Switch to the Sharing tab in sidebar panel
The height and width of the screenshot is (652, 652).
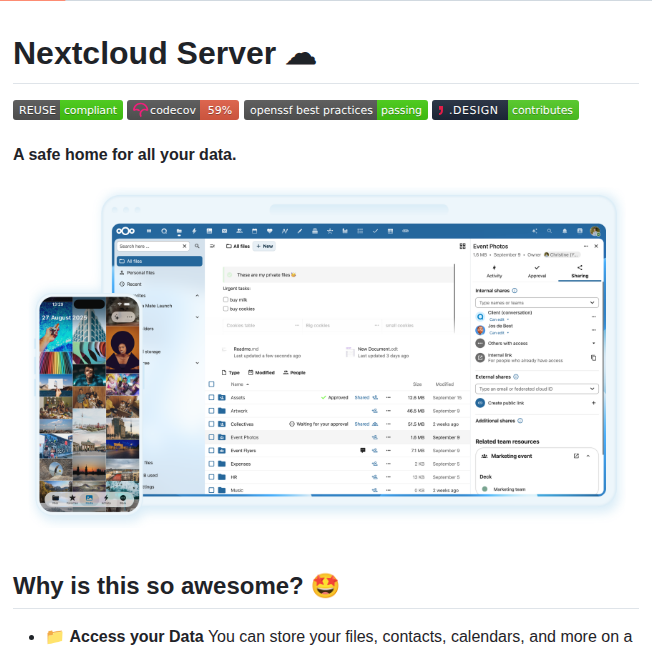point(580,271)
